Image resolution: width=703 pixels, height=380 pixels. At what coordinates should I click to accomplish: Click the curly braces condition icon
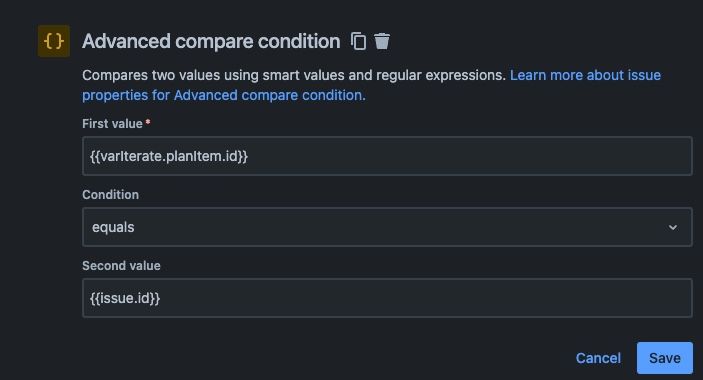[53, 41]
